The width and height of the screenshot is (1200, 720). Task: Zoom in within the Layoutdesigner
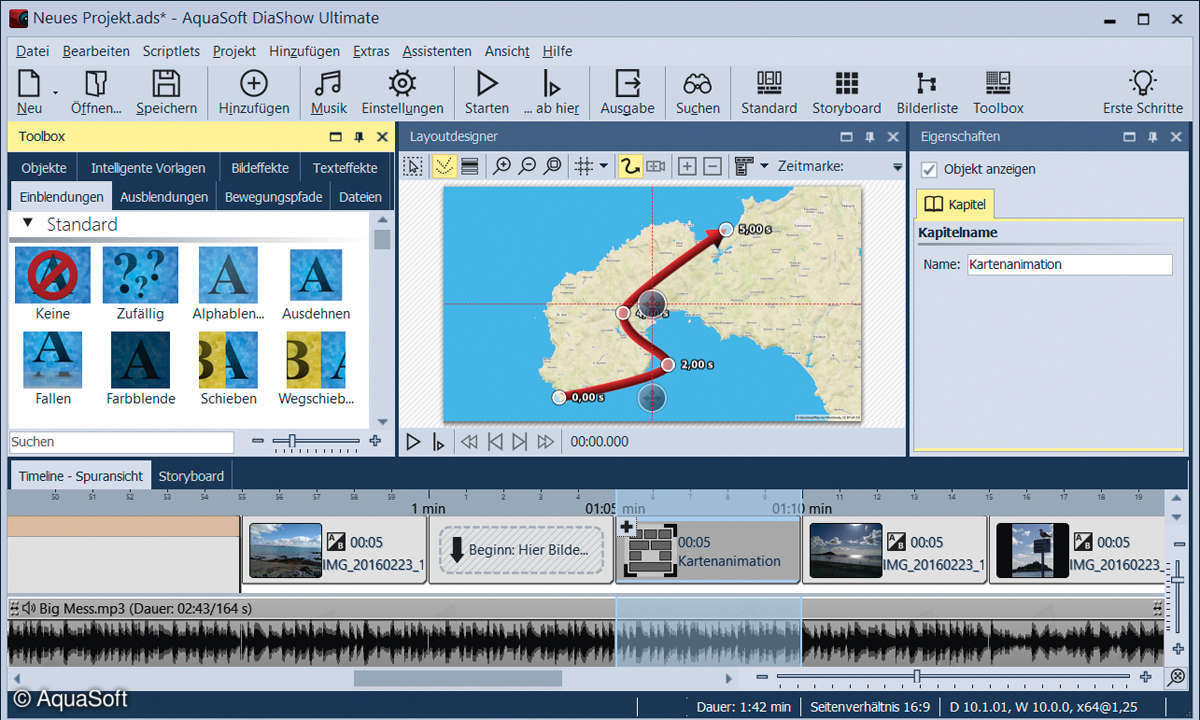tap(502, 166)
